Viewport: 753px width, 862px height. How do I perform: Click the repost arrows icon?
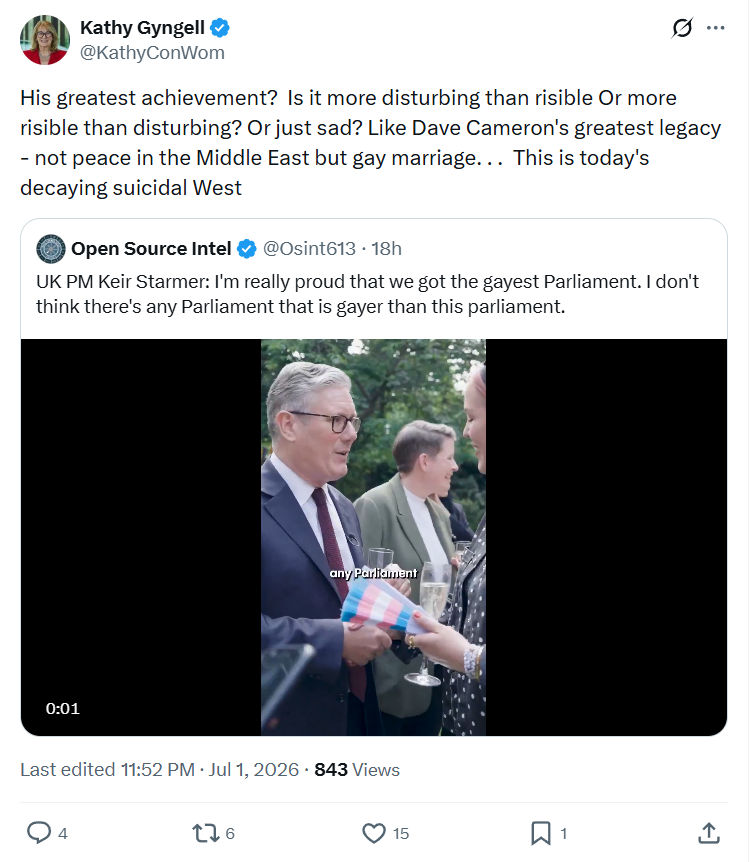pyautogui.click(x=206, y=833)
